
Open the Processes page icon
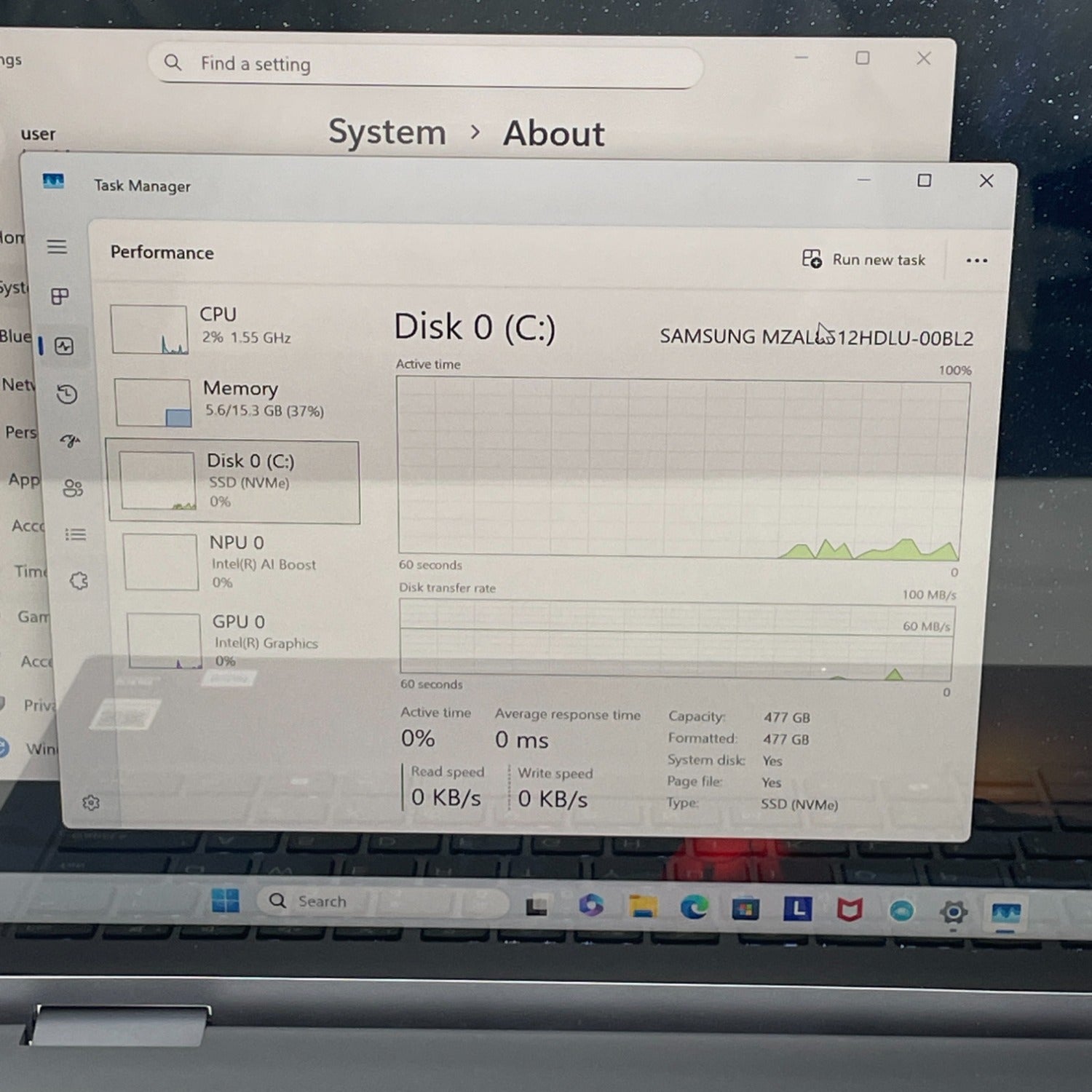(x=60, y=296)
